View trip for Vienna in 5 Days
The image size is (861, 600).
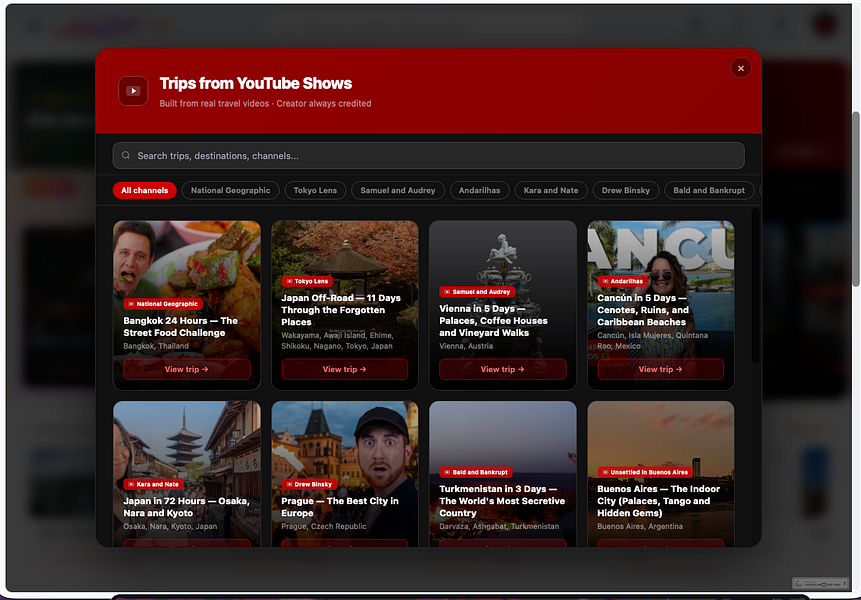[502, 369]
